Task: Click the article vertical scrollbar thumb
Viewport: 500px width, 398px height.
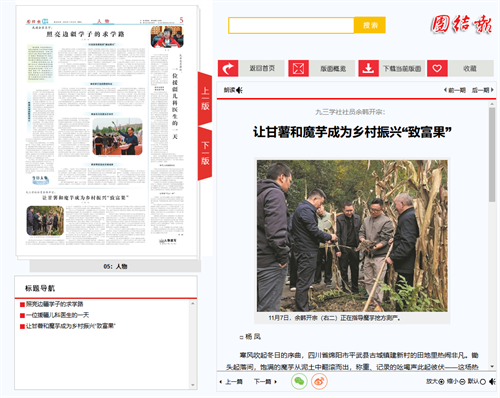Action: coord(492,154)
